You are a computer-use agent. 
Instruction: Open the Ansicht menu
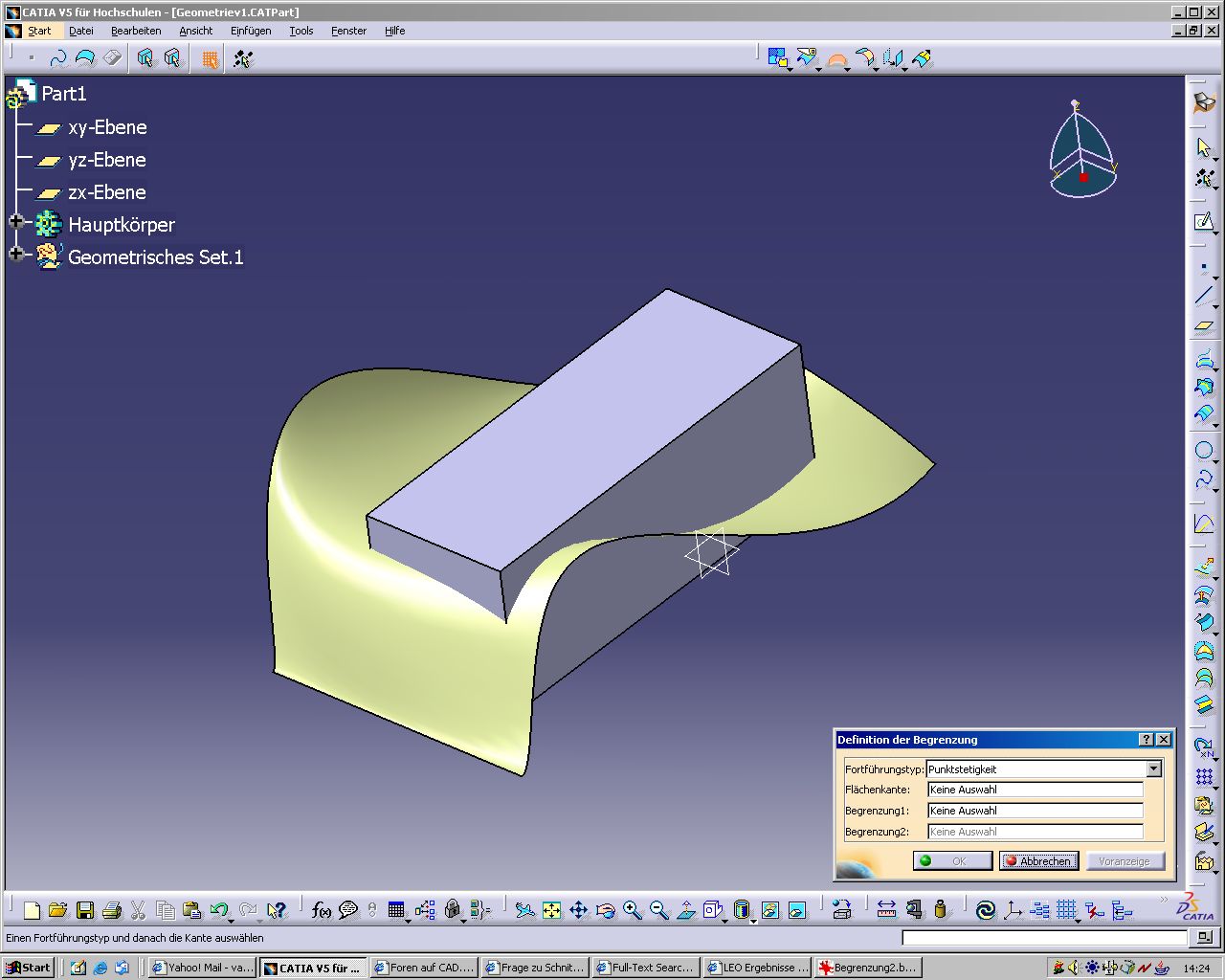(196, 31)
